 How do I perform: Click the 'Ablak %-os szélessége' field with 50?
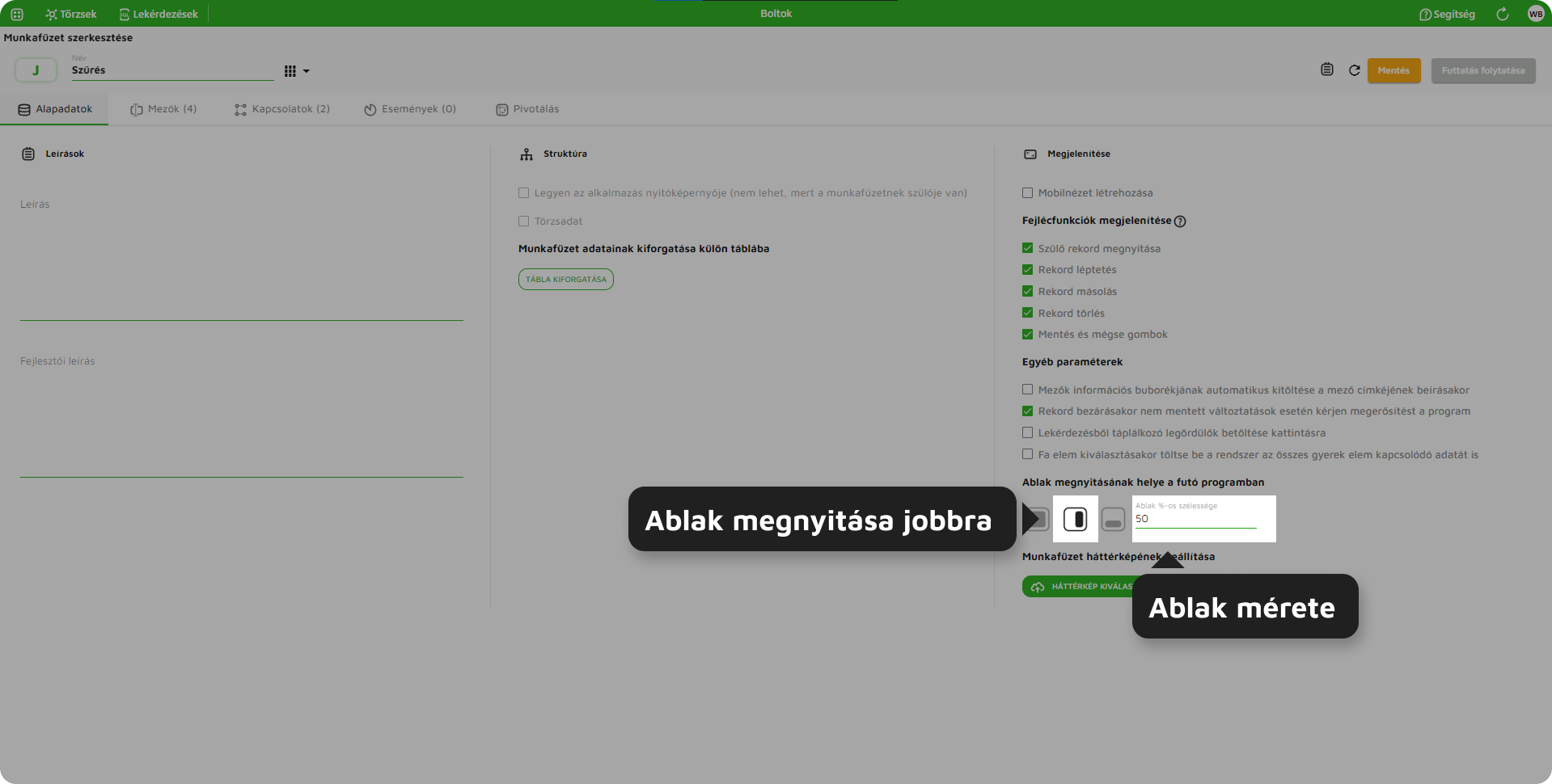click(x=1196, y=515)
